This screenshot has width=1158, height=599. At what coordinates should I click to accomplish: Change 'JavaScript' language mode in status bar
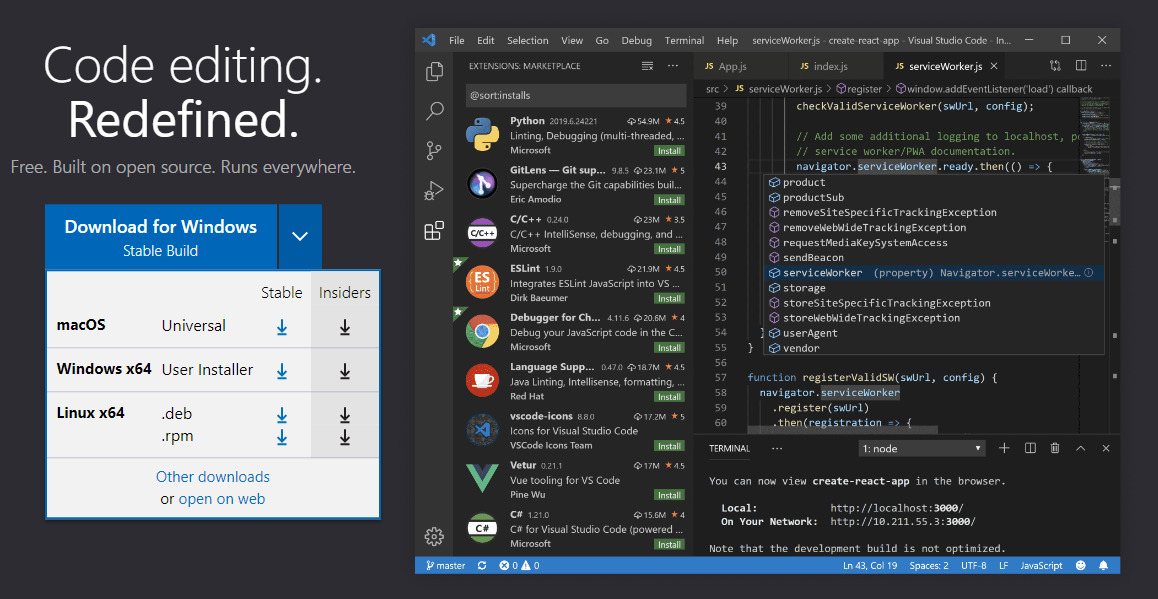(x=1041, y=566)
